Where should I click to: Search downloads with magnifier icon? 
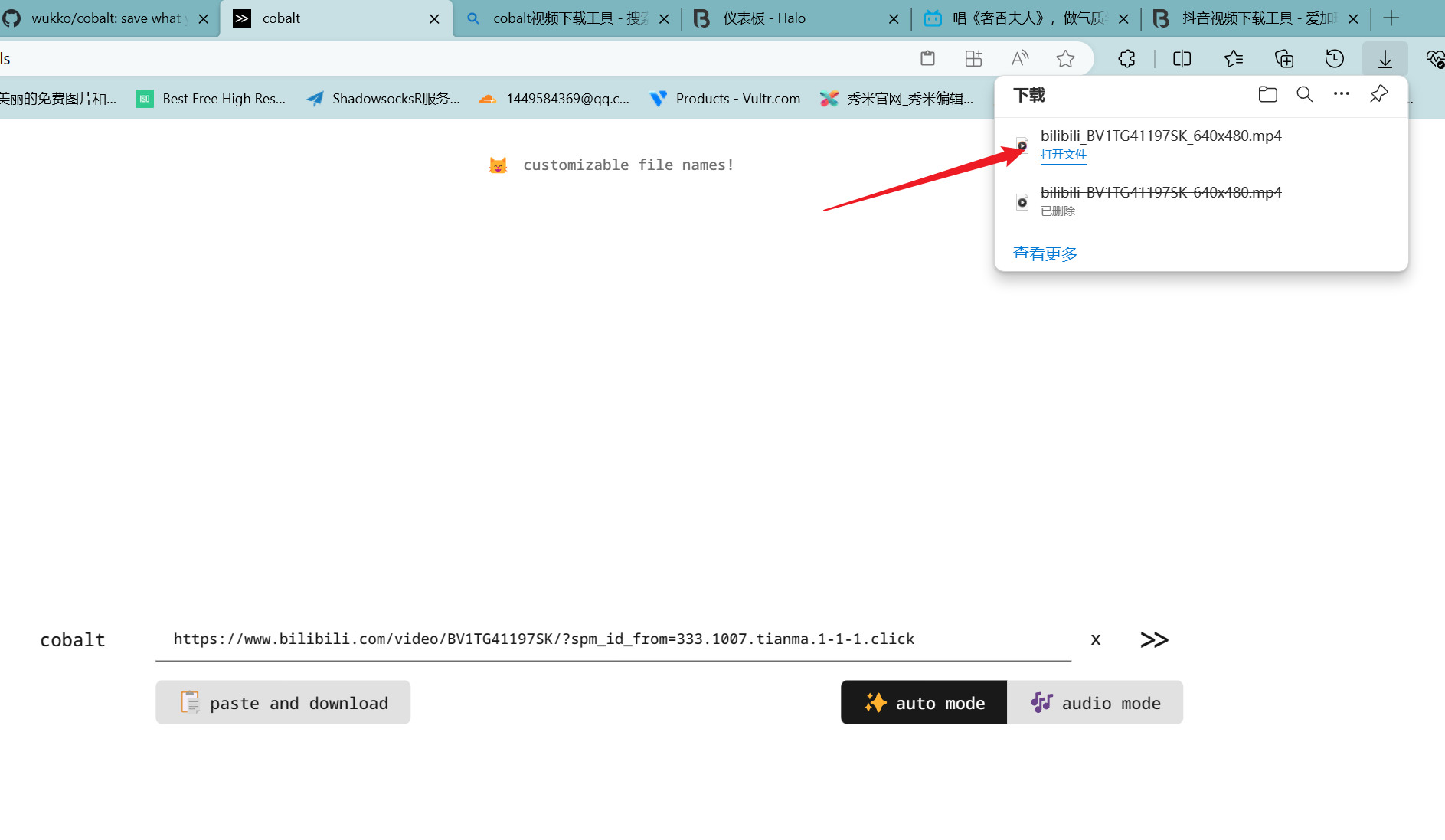pyautogui.click(x=1304, y=94)
